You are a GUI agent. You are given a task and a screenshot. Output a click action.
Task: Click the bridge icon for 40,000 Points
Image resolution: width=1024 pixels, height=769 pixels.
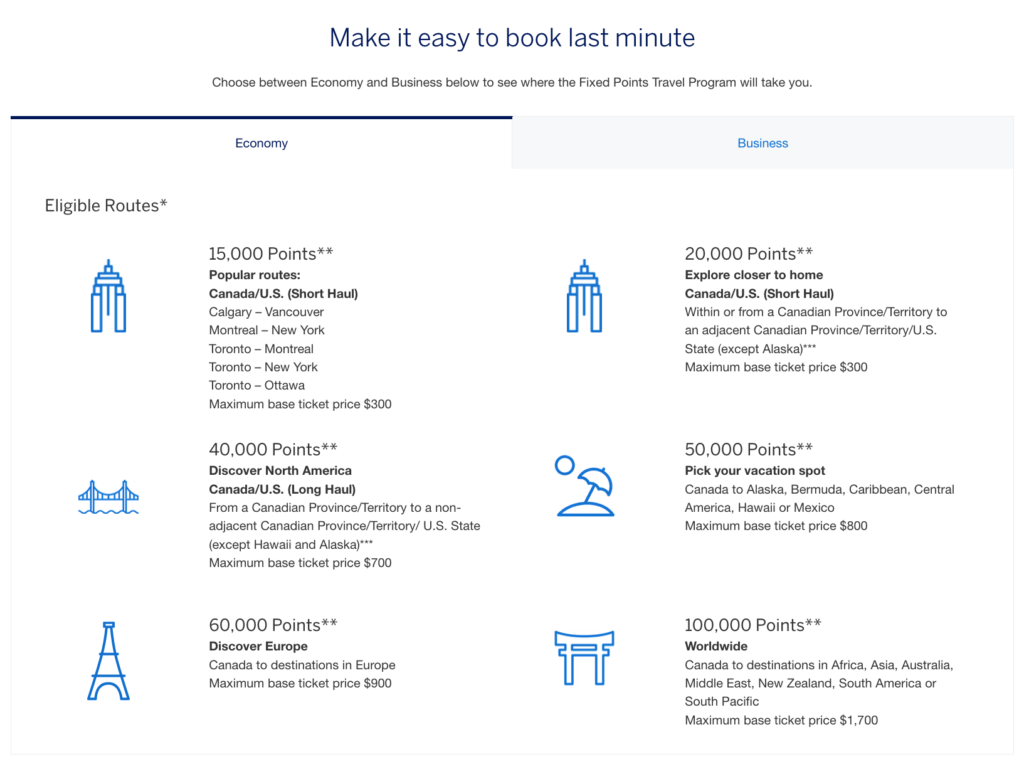[x=108, y=497]
